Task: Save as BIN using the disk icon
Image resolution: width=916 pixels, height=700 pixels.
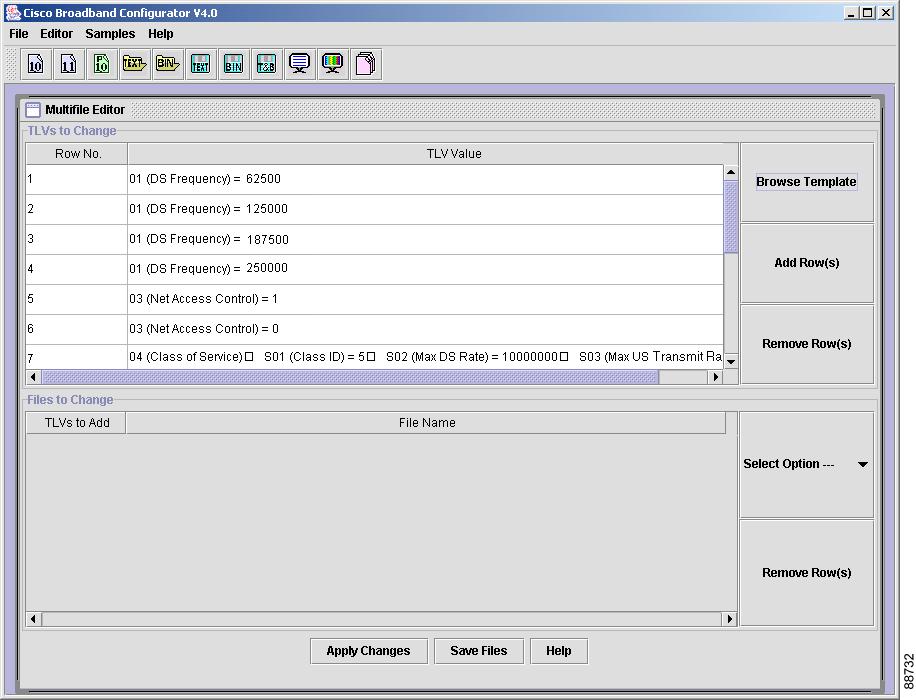Action: pyautogui.click(x=233, y=64)
